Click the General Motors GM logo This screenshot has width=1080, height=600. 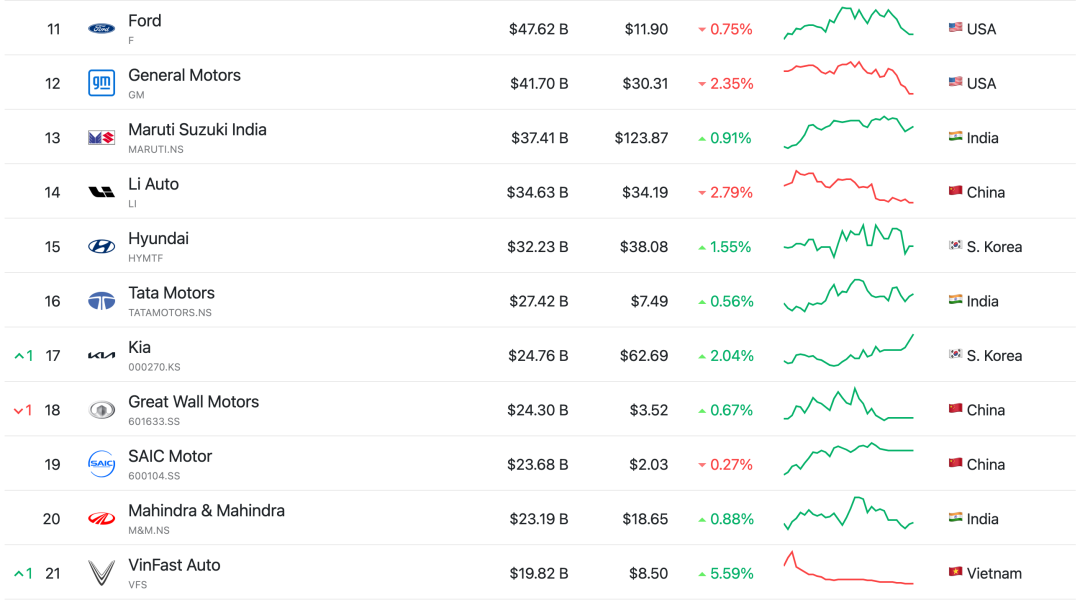click(101, 83)
